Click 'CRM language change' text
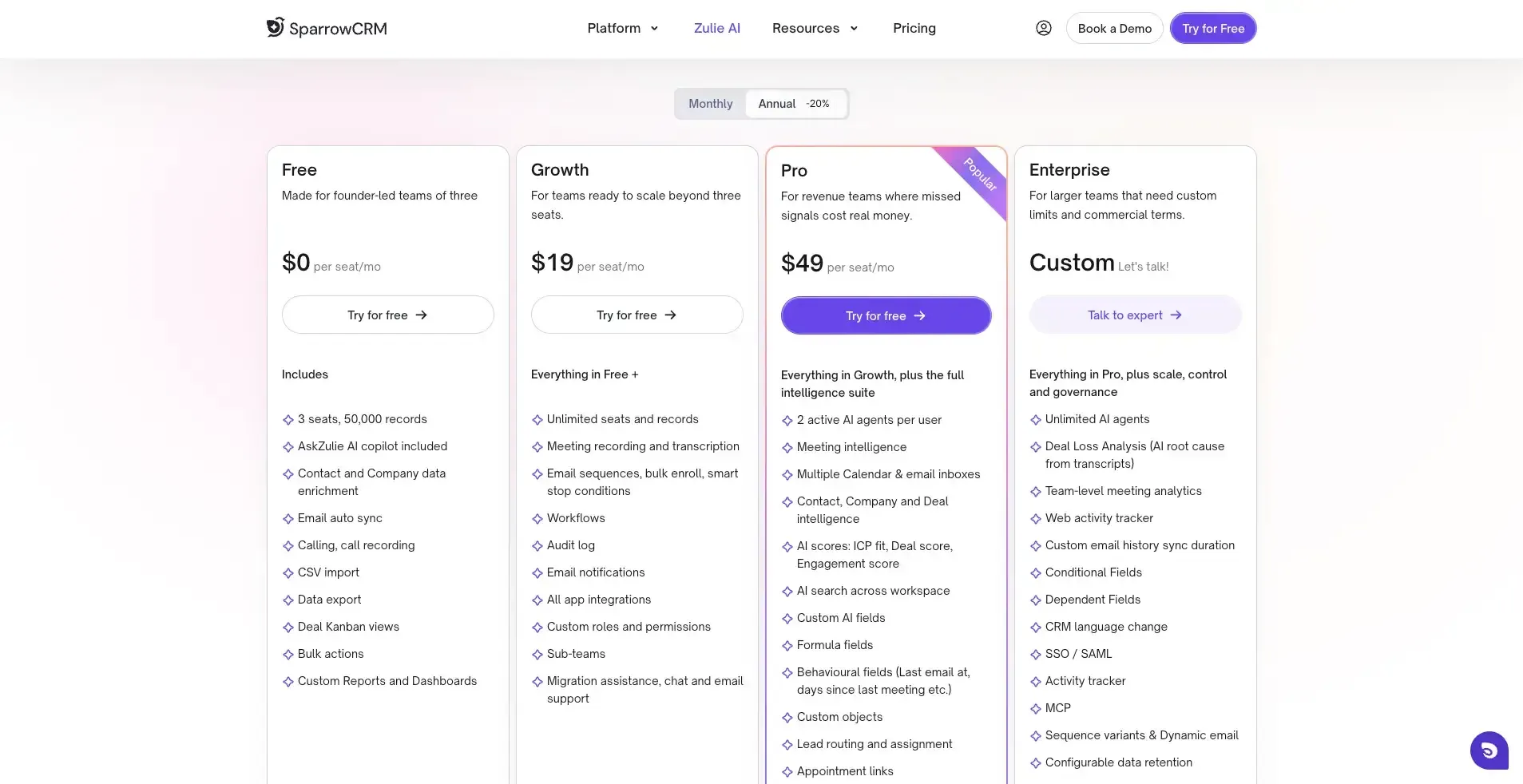This screenshot has height=784, width=1523. pyautogui.click(x=1106, y=627)
